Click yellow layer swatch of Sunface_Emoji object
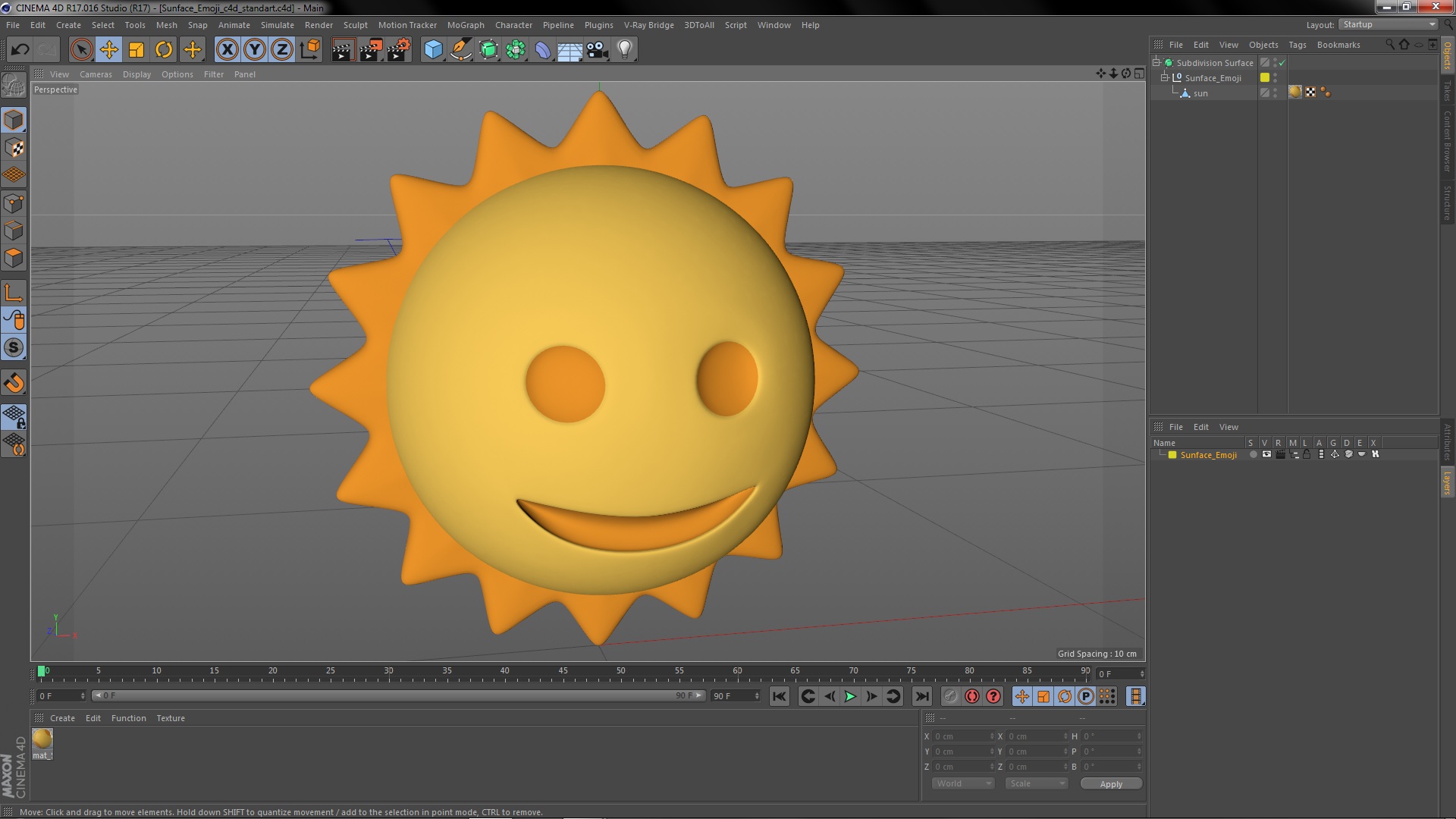 click(x=1265, y=77)
